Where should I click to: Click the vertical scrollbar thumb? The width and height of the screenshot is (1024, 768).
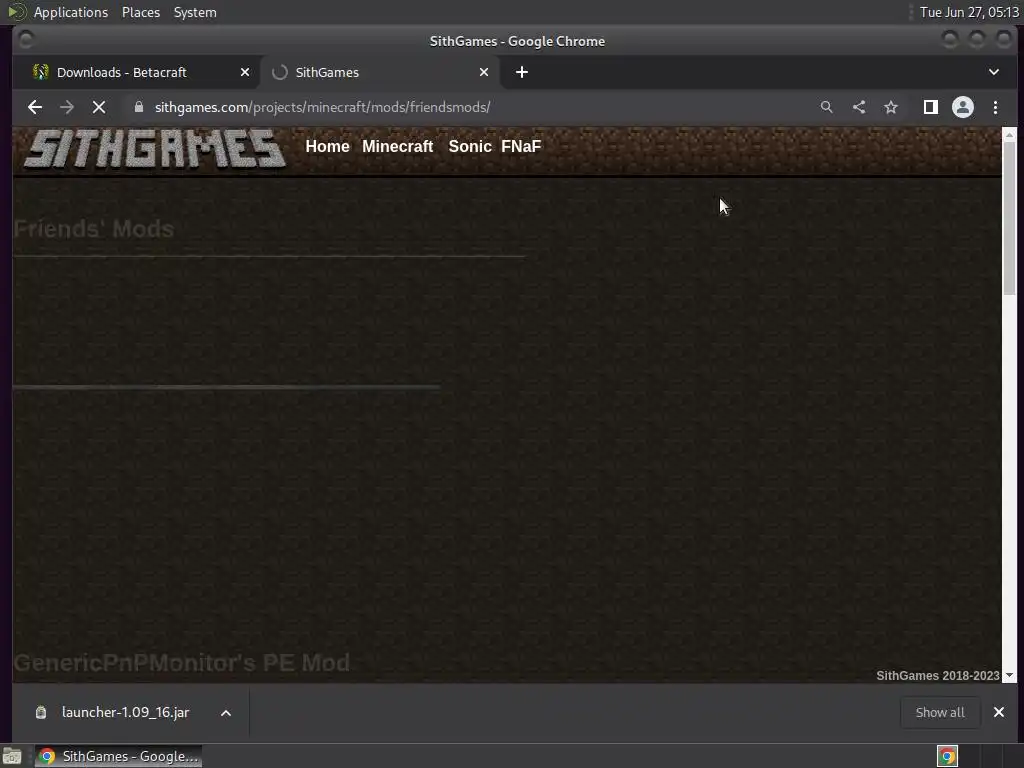pos(1009,217)
